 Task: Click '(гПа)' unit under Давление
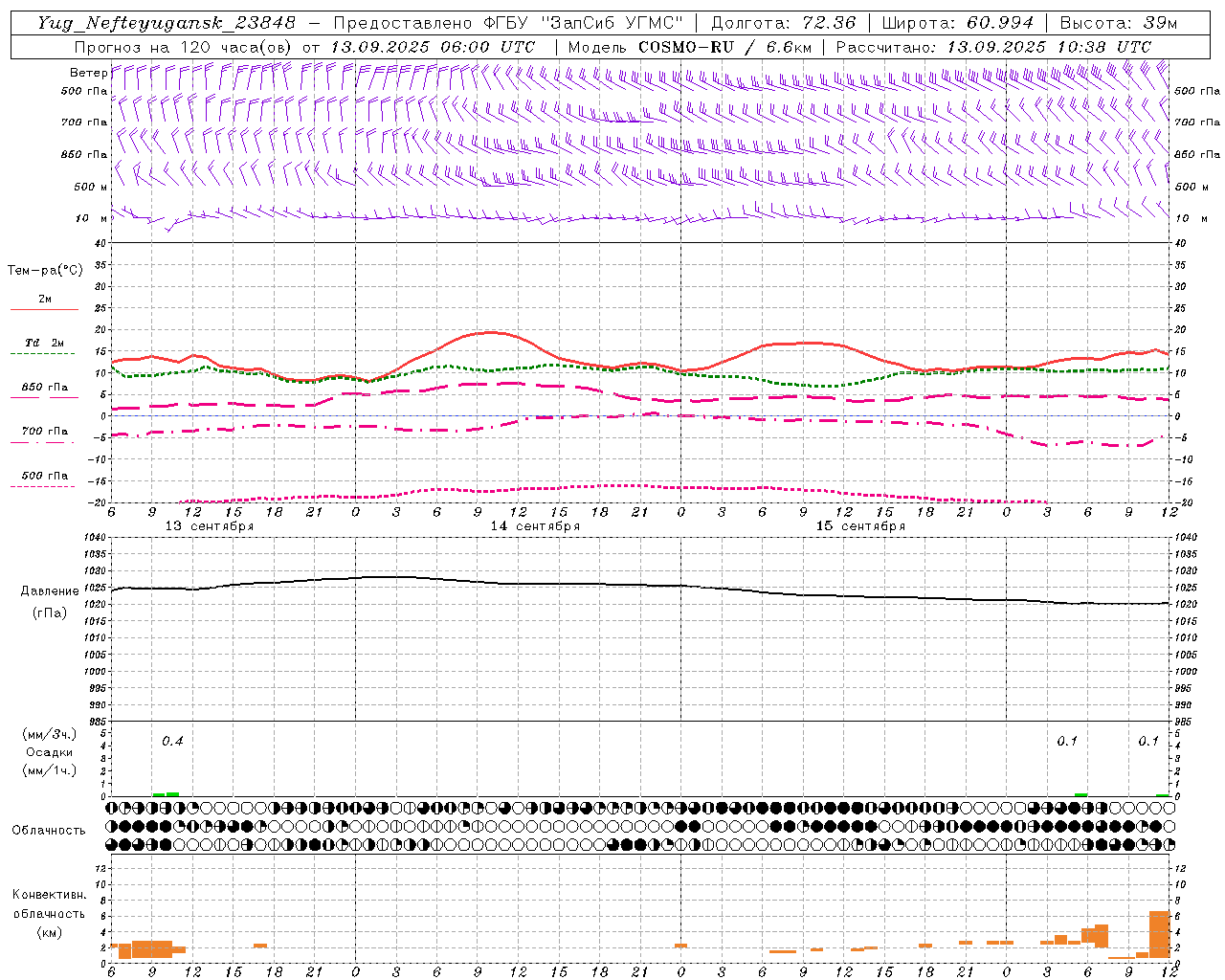point(50,613)
